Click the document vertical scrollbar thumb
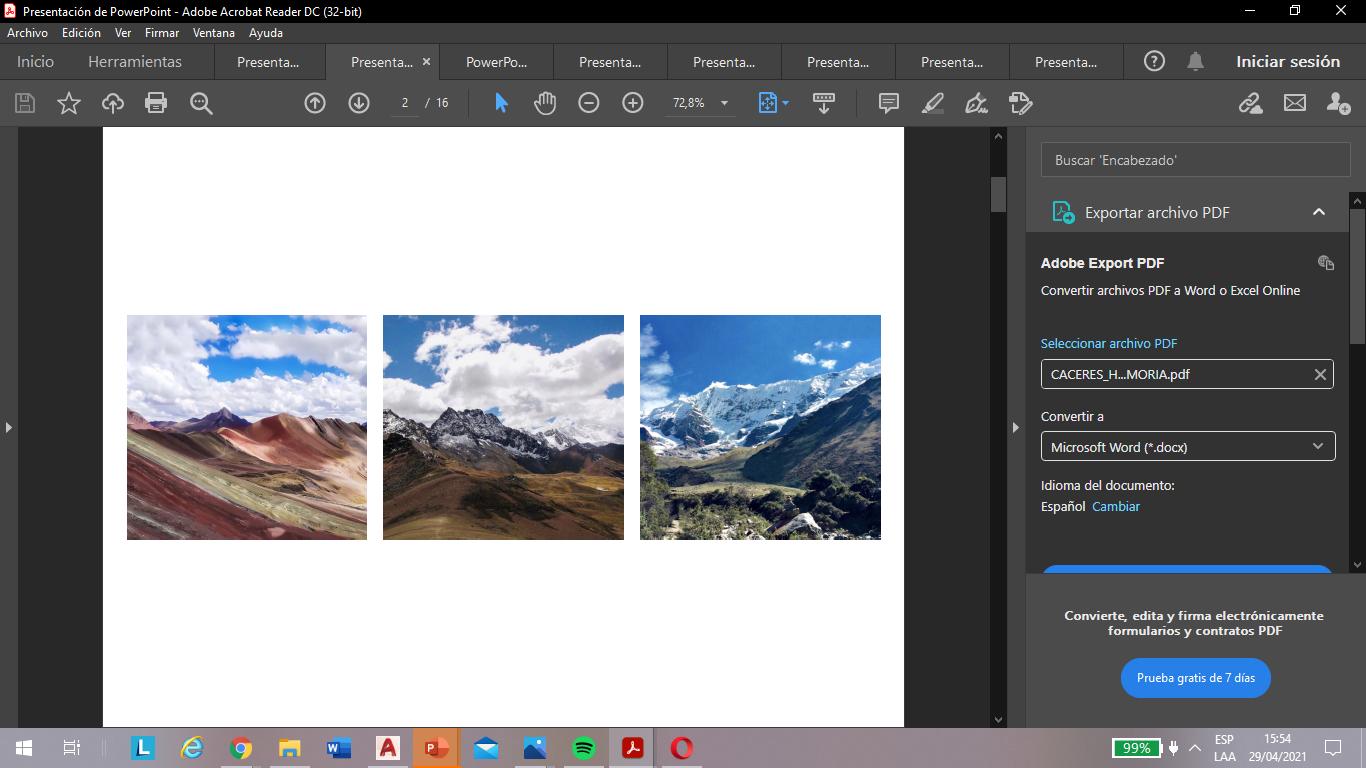 [x=998, y=194]
